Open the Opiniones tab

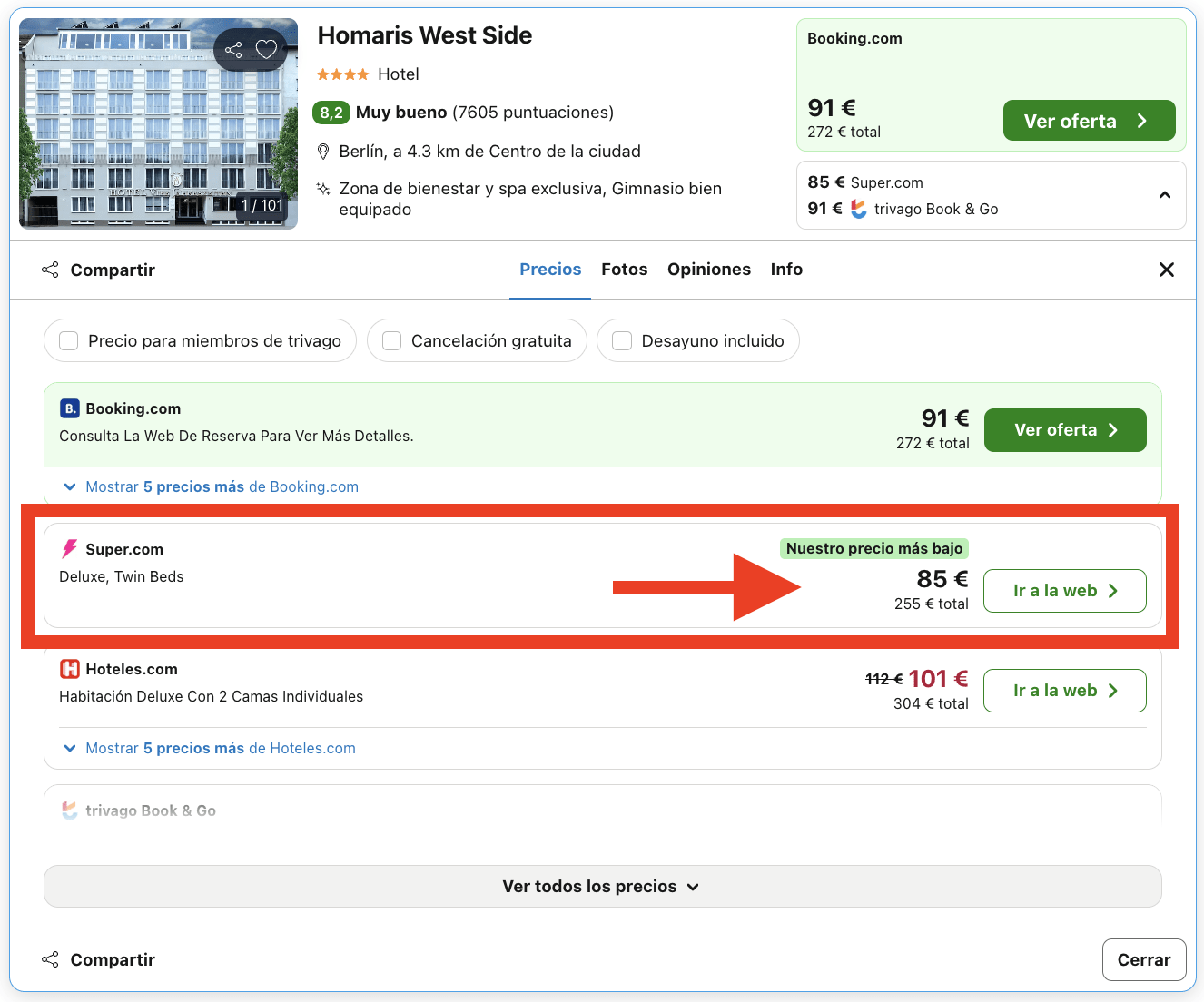[x=709, y=270]
